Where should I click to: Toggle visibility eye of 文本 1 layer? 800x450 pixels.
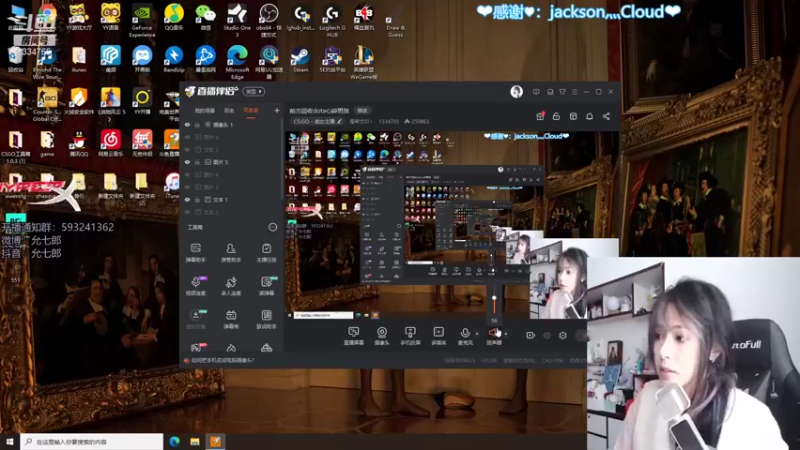point(187,199)
